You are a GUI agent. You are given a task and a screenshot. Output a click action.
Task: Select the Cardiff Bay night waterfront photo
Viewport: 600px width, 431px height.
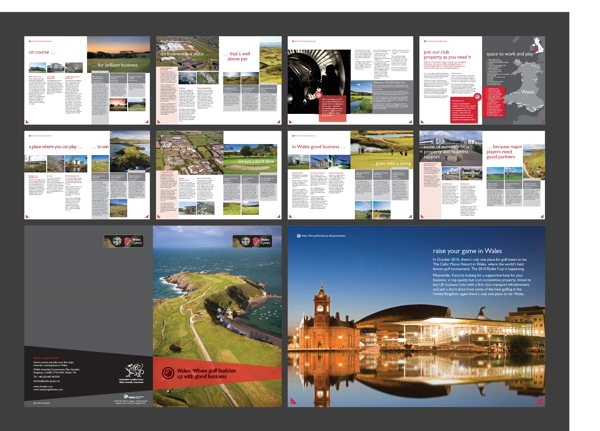(416, 316)
